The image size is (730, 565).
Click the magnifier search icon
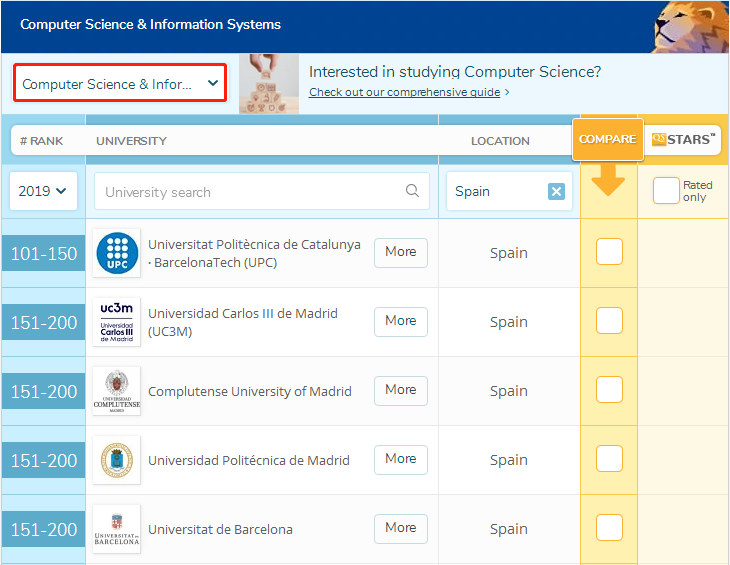point(412,190)
